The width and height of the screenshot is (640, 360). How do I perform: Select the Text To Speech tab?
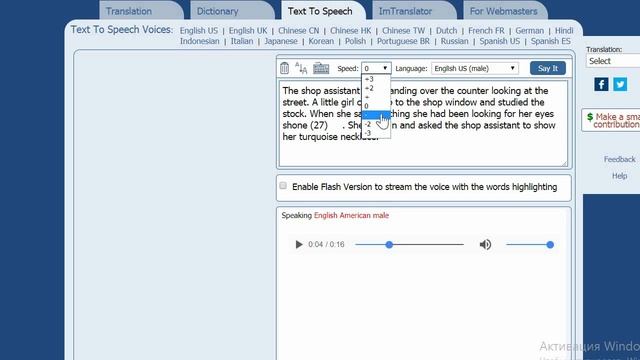coord(323,11)
